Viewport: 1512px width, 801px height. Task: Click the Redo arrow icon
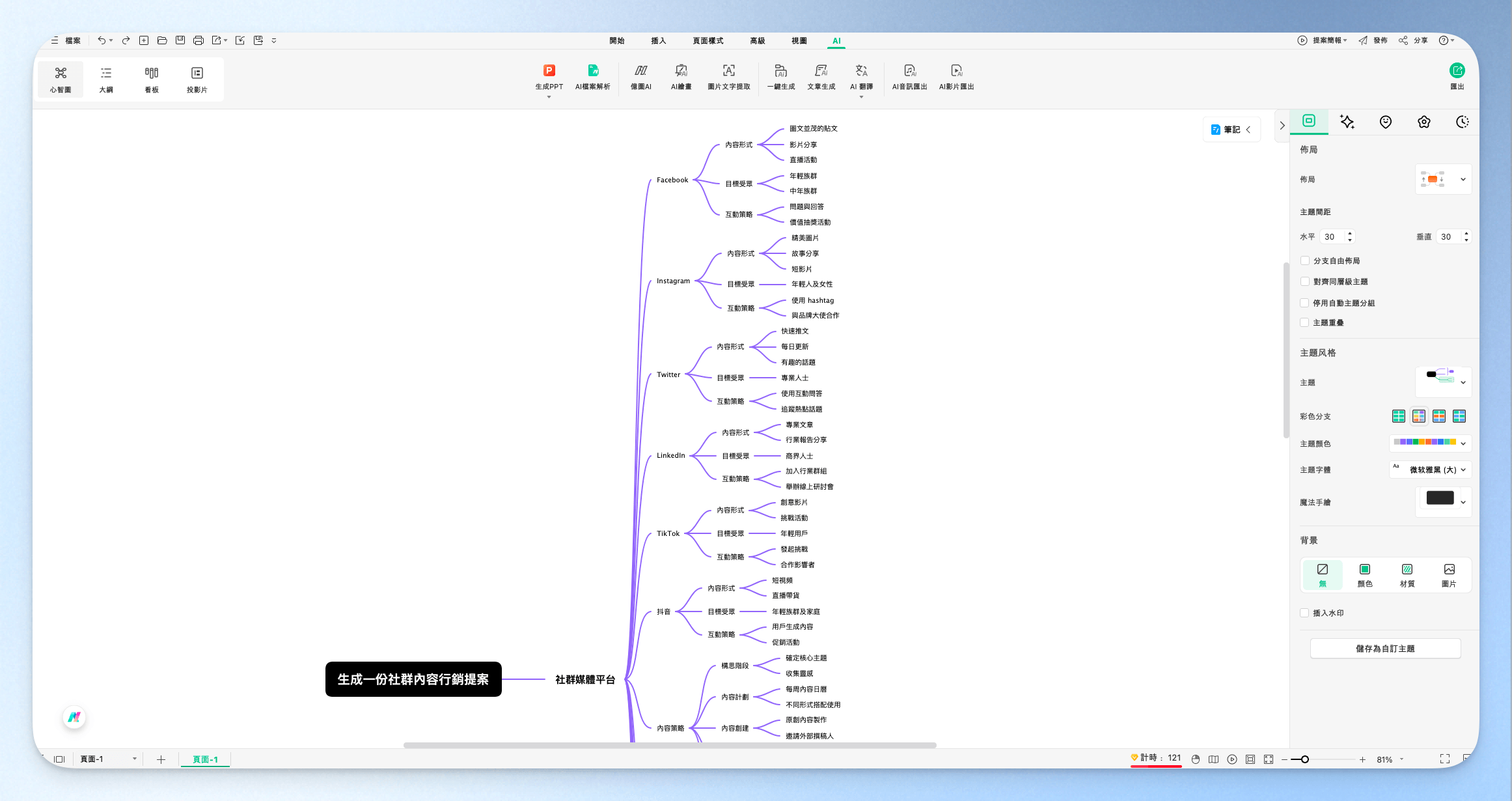click(126, 40)
